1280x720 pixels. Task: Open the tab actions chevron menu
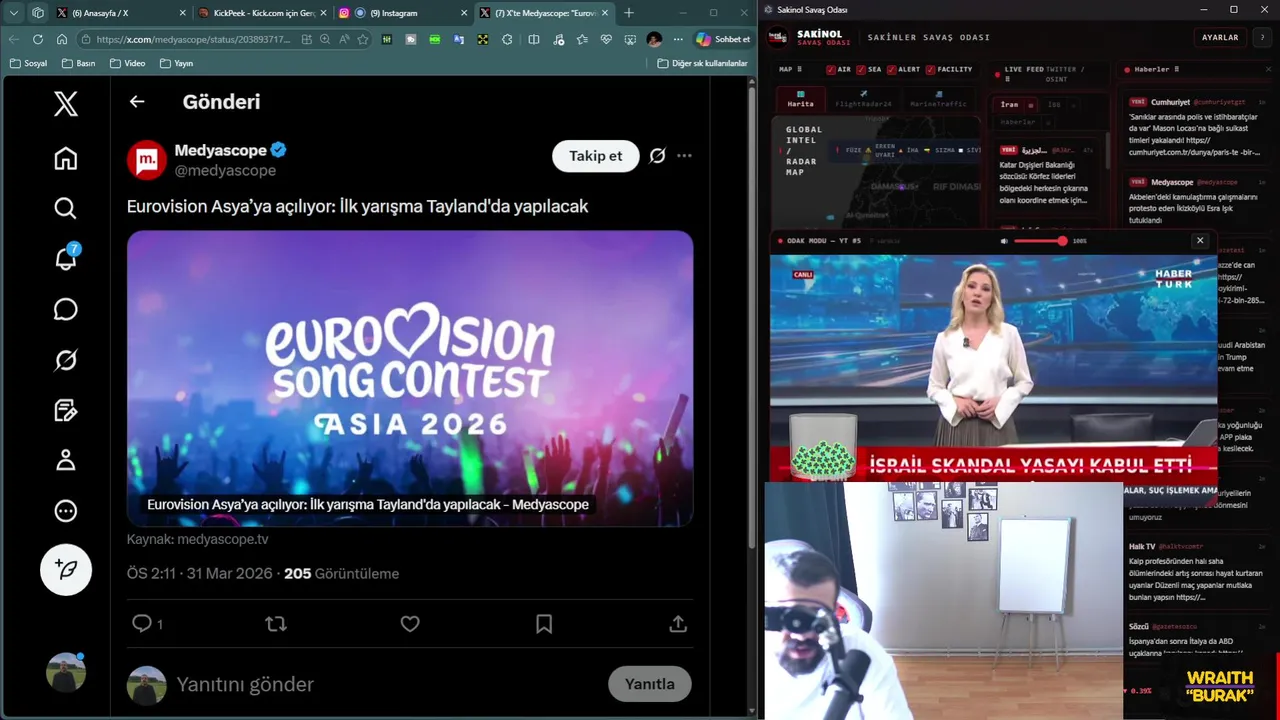point(14,13)
